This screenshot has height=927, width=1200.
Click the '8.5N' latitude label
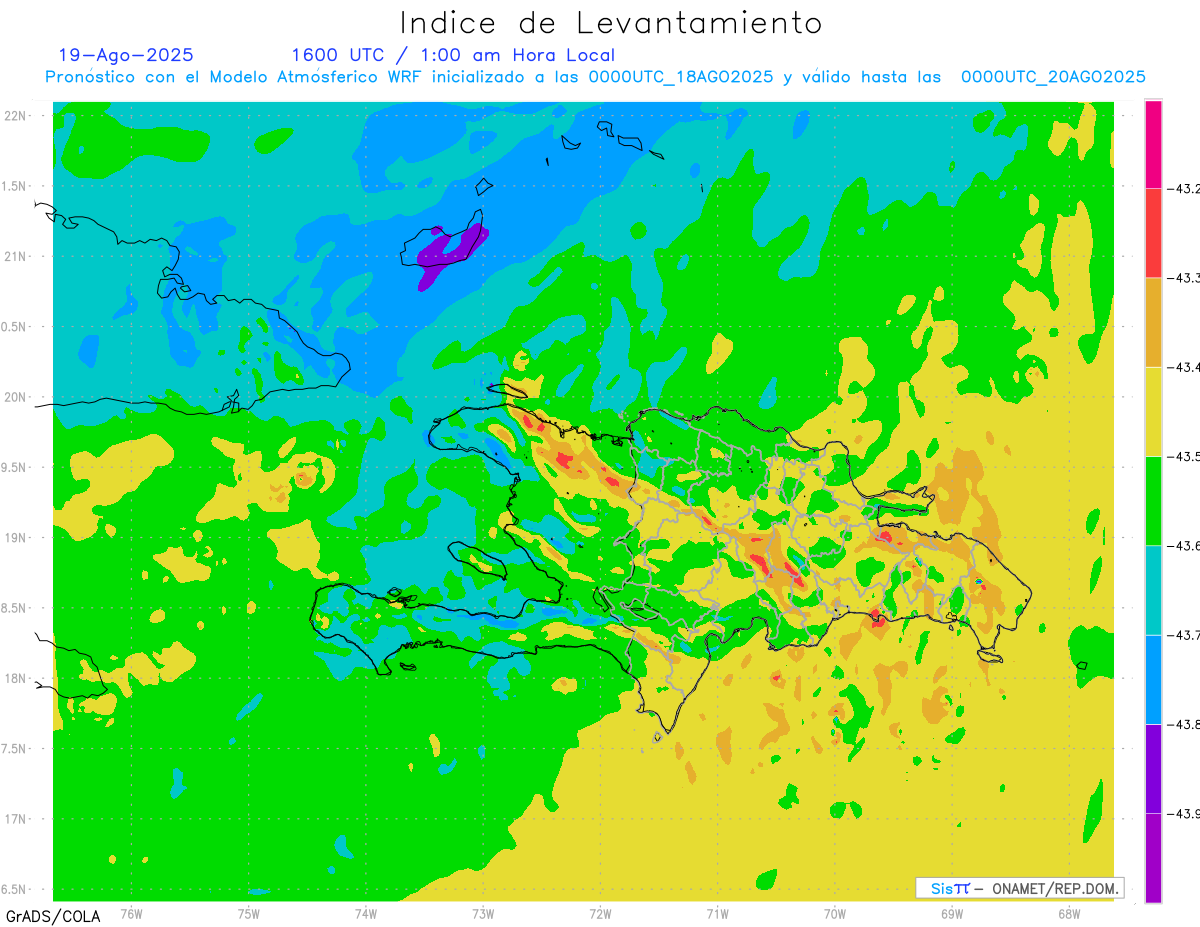click(x=15, y=608)
